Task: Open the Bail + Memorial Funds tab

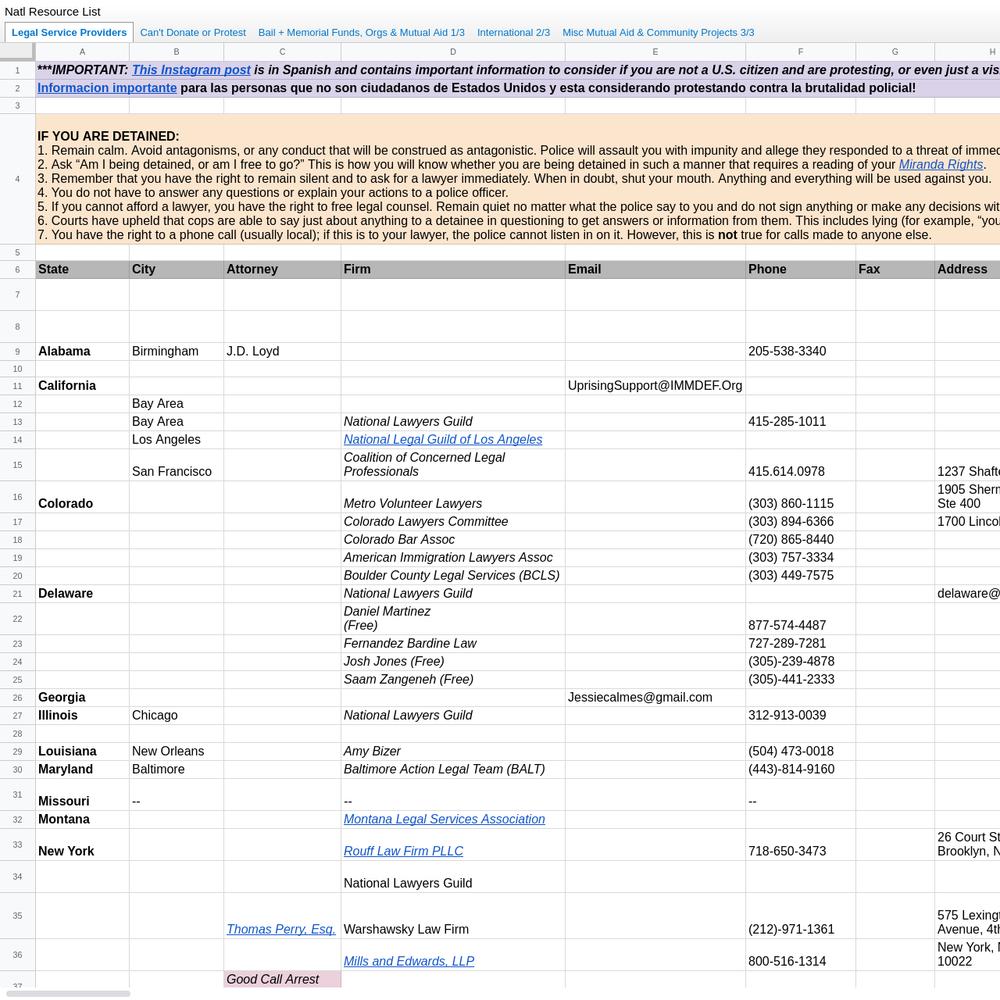Action: (361, 33)
